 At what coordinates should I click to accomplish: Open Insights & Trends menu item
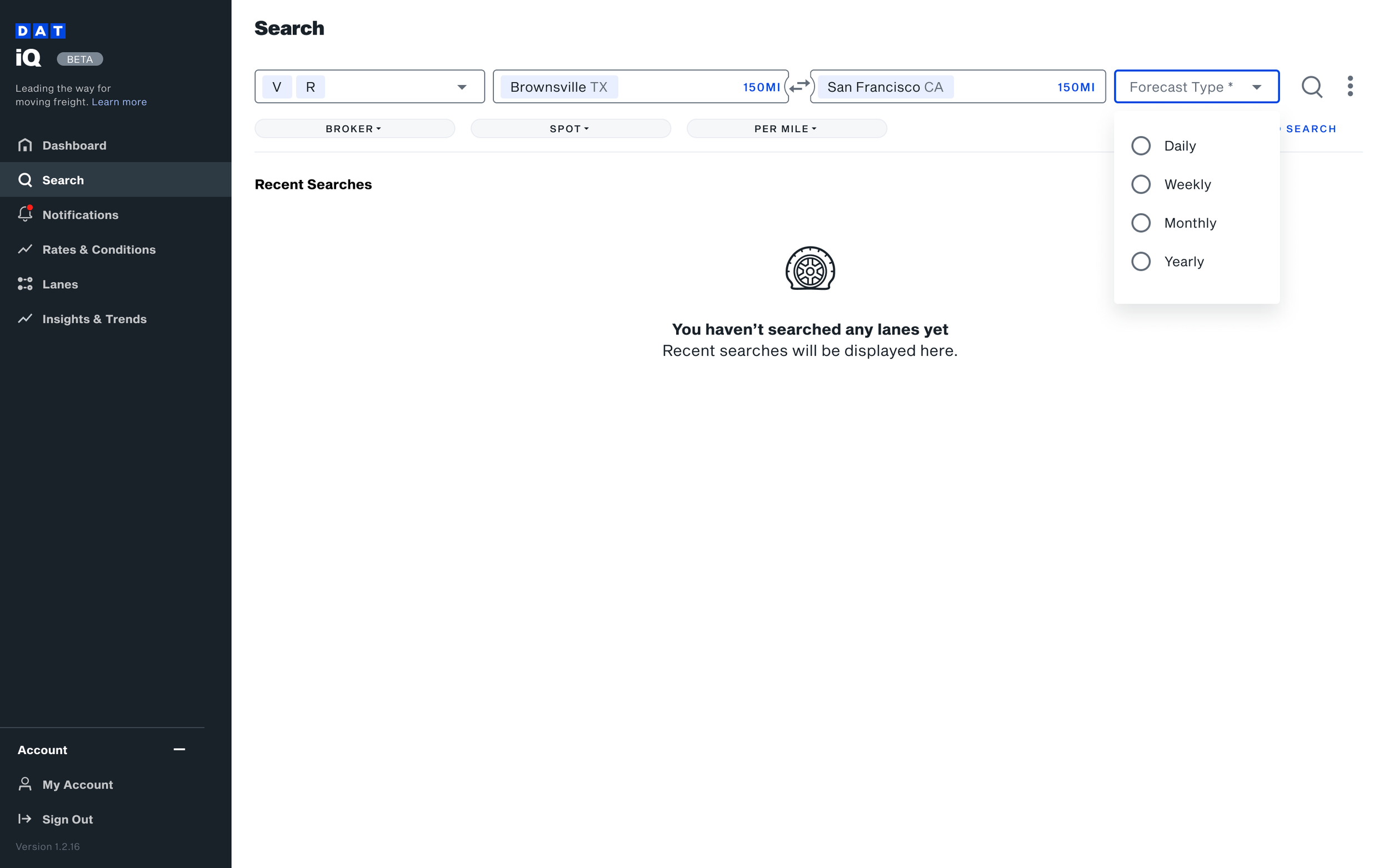point(94,319)
